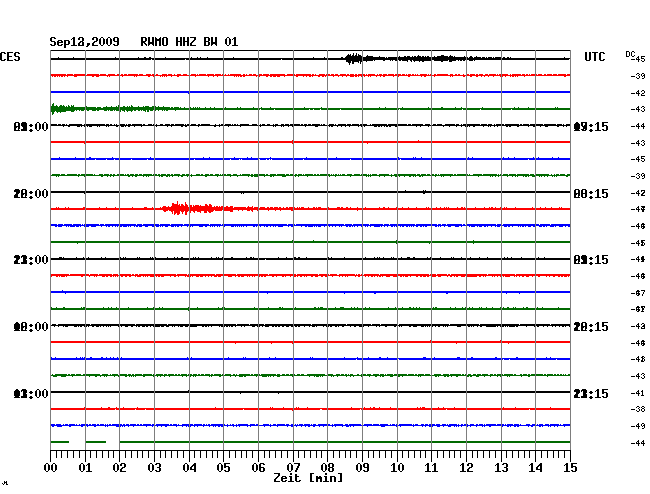The width and height of the screenshot is (650, 494).
Task: Click the "UTC" label at upper right
Action: [x=594, y=57]
